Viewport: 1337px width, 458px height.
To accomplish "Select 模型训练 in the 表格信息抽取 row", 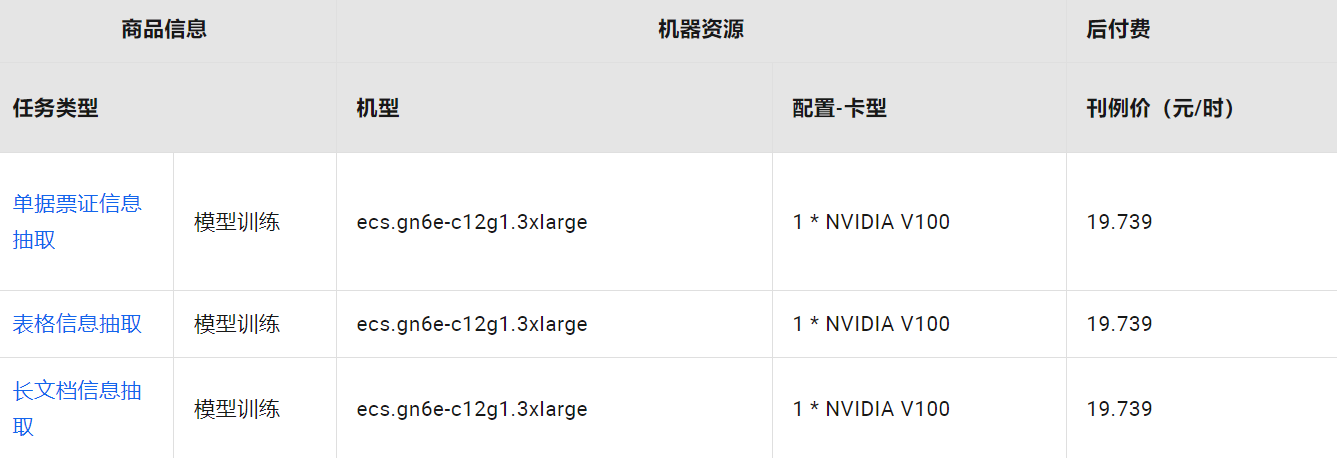I will point(237,324).
